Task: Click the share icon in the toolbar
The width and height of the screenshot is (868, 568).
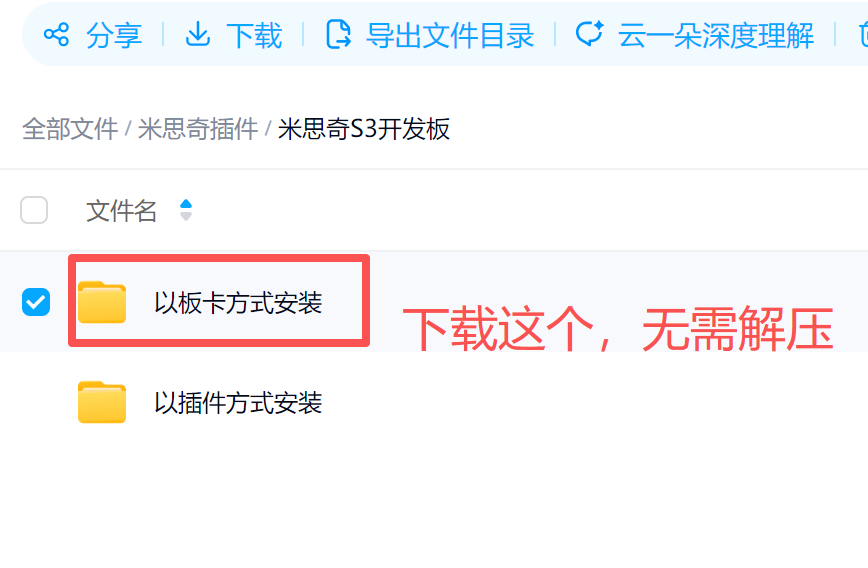Action: point(56,35)
